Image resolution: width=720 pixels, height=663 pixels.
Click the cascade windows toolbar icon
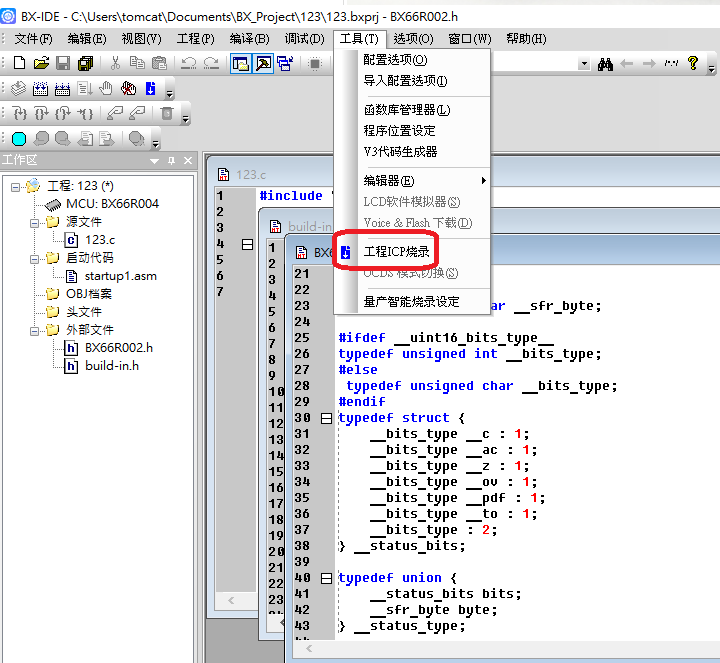coord(285,63)
